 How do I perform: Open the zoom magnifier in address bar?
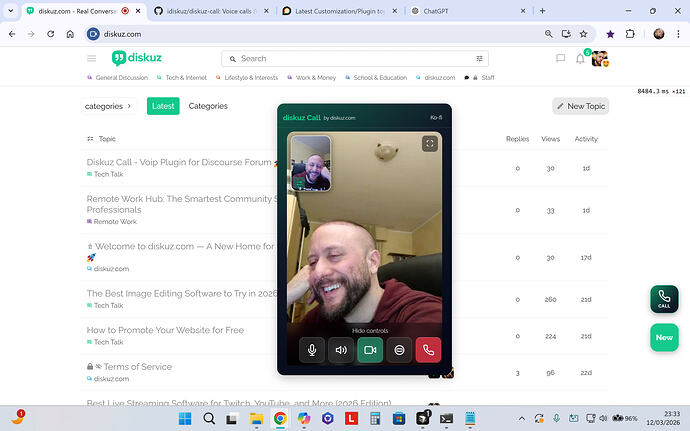click(548, 34)
